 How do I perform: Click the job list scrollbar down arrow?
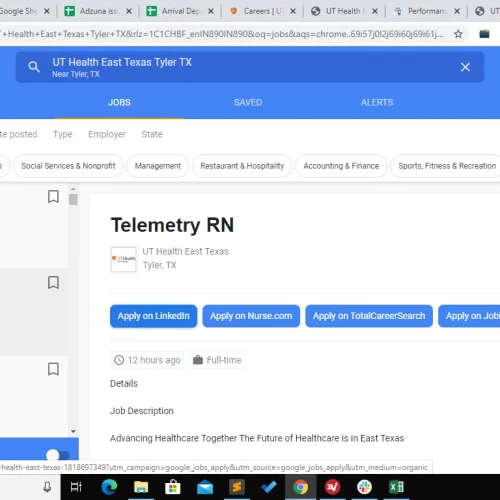pyautogui.click(x=73, y=431)
